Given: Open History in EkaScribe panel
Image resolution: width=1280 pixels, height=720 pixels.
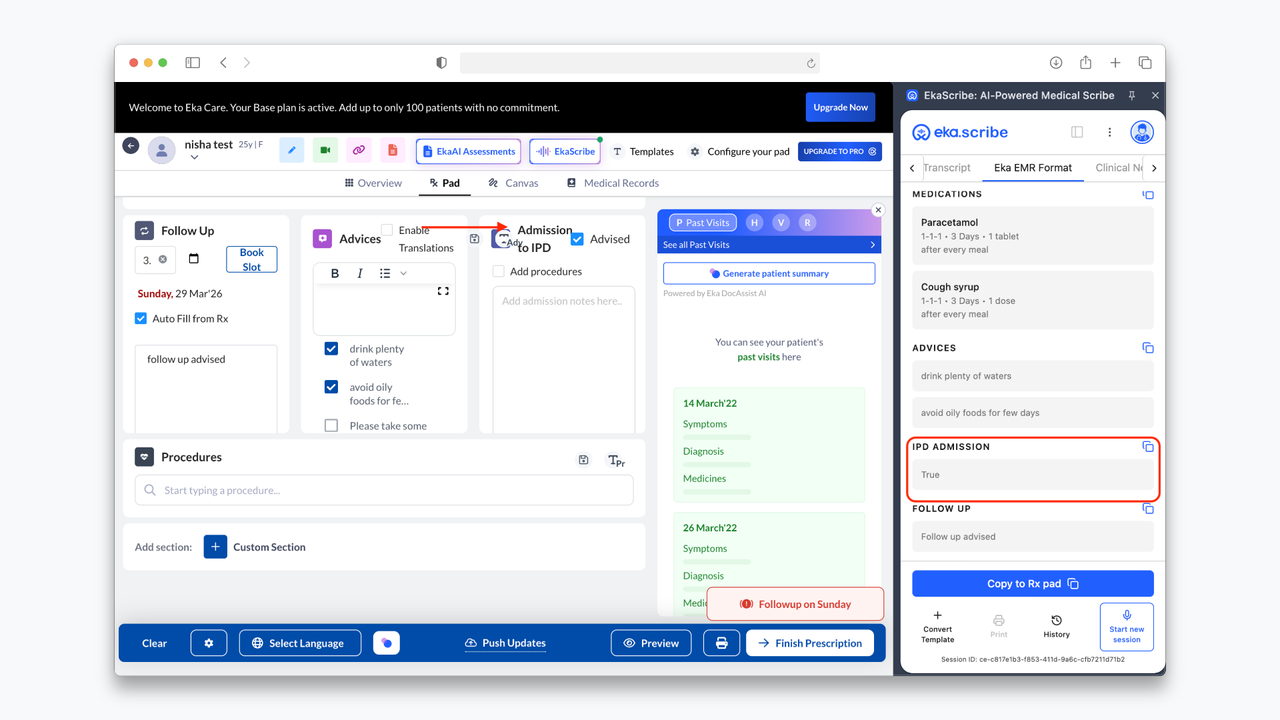Looking at the screenshot, I should (x=1056, y=626).
